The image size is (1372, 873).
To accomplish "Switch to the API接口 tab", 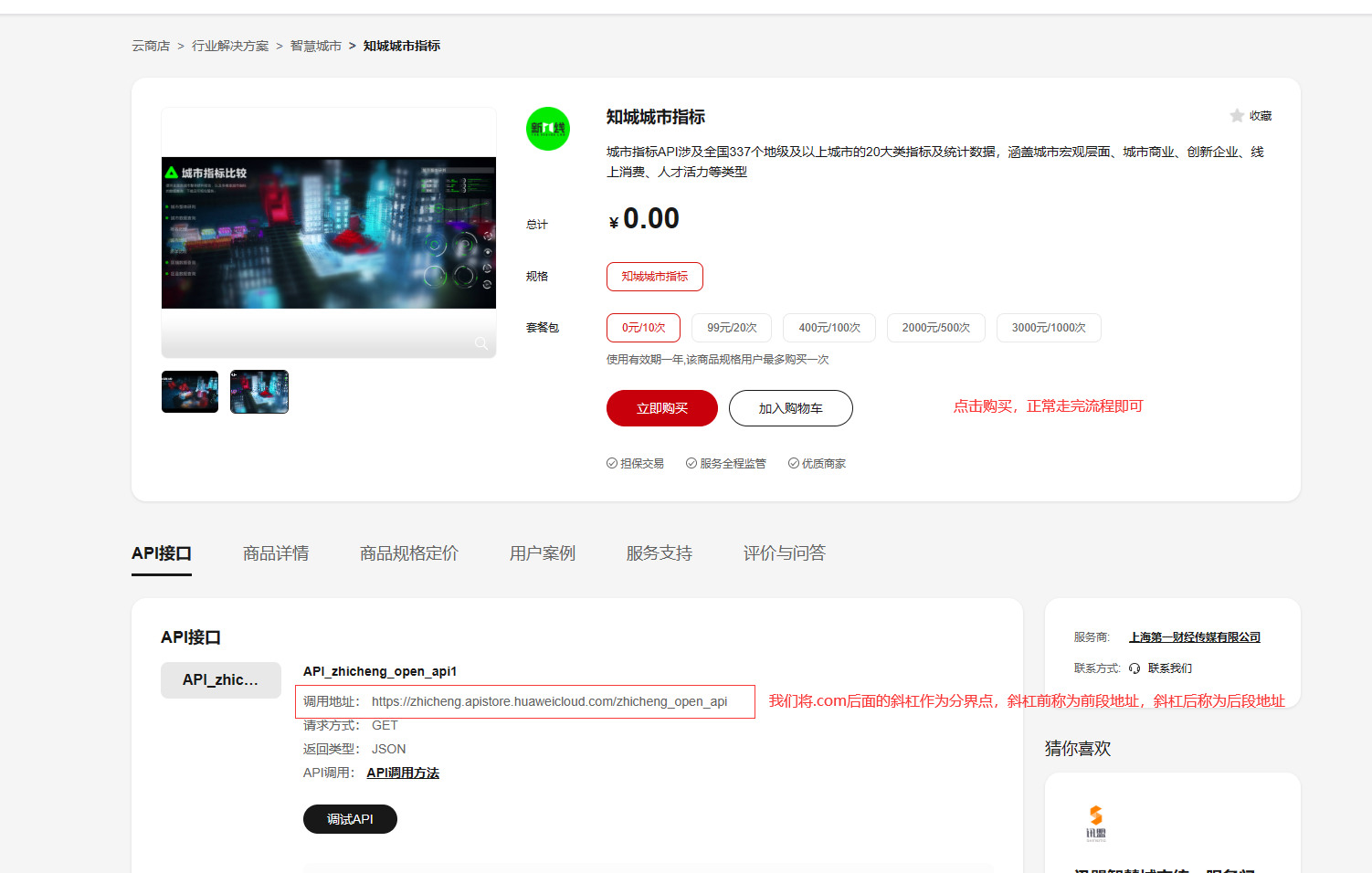I will (x=162, y=553).
